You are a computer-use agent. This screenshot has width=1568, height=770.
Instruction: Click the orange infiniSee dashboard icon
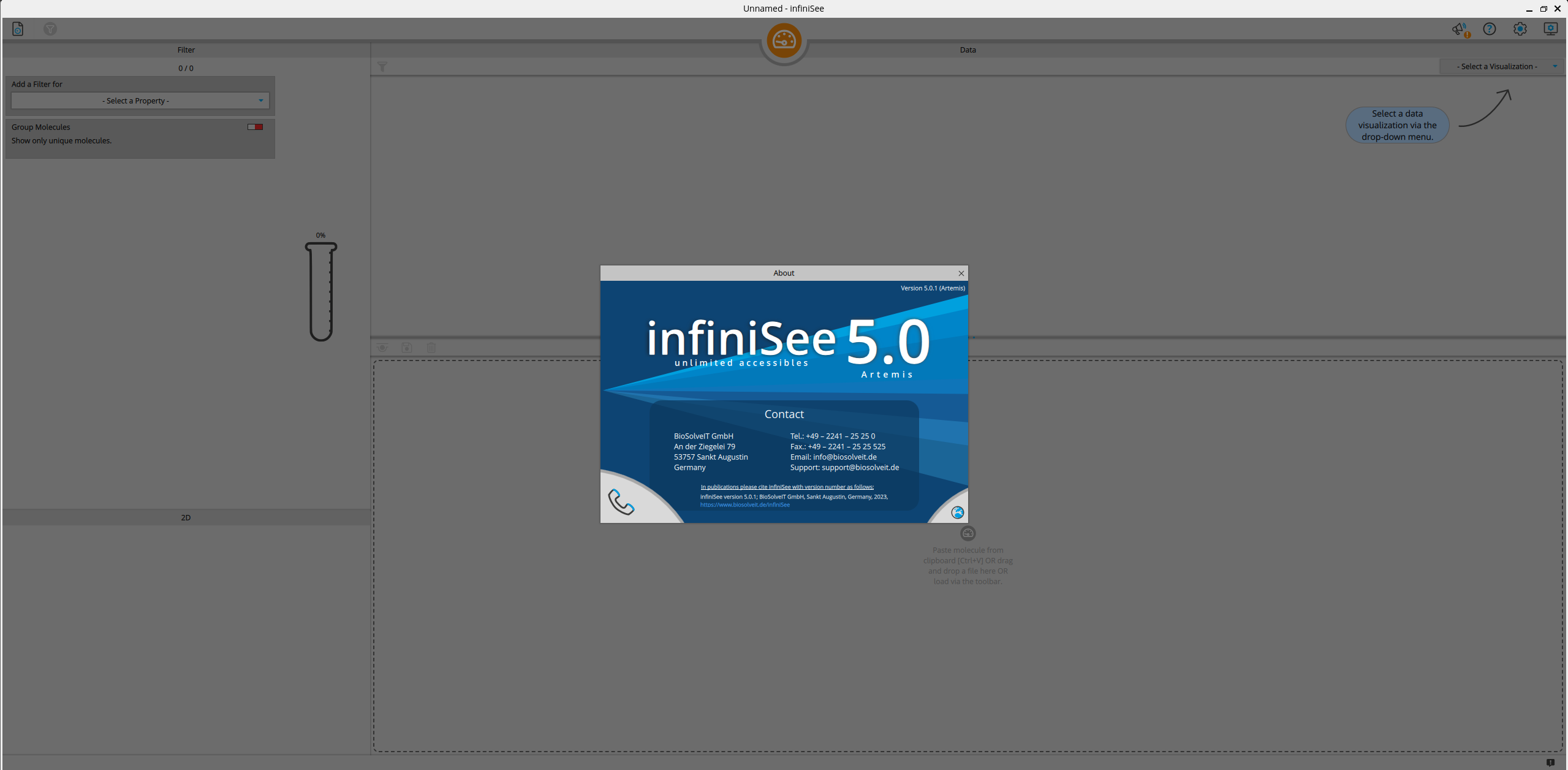click(784, 40)
